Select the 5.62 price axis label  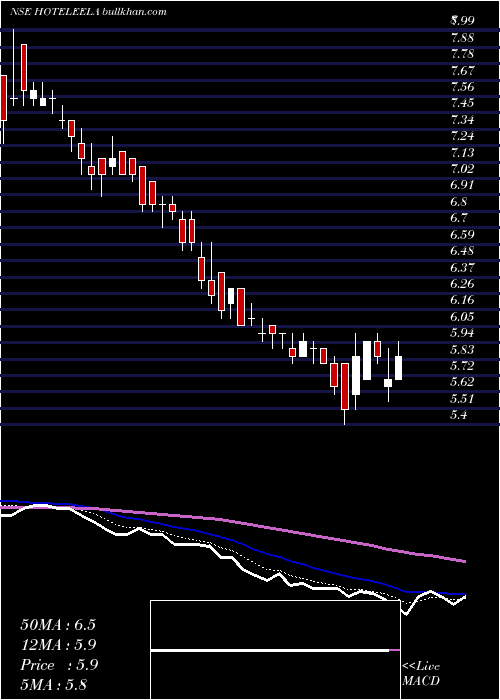pos(462,383)
